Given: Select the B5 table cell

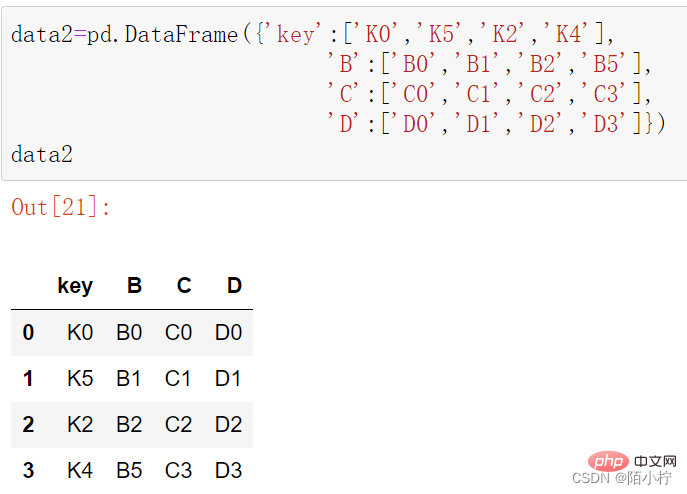Looking at the screenshot, I should click(129, 470).
